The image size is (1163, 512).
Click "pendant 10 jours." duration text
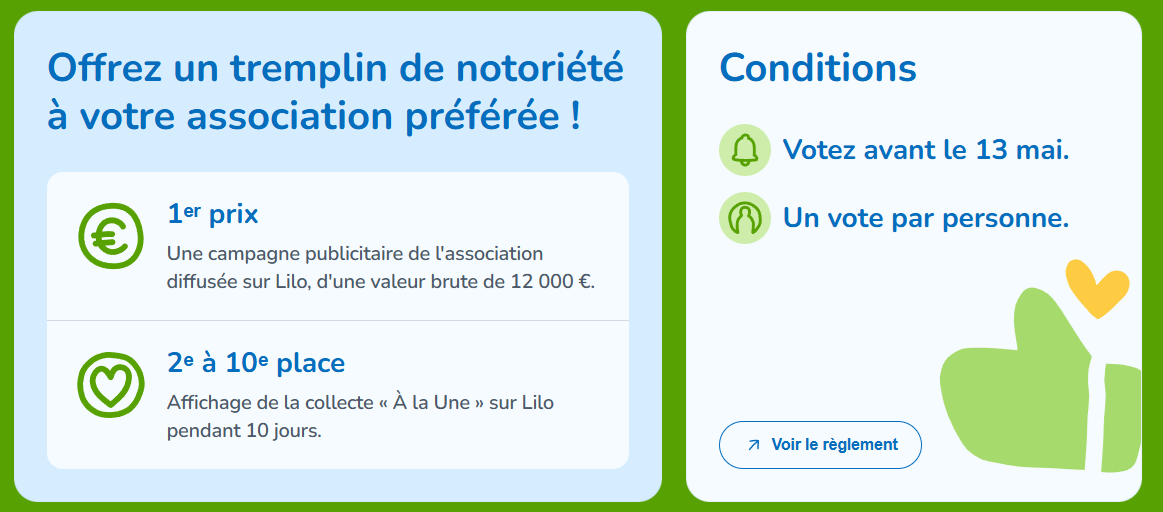244,432
